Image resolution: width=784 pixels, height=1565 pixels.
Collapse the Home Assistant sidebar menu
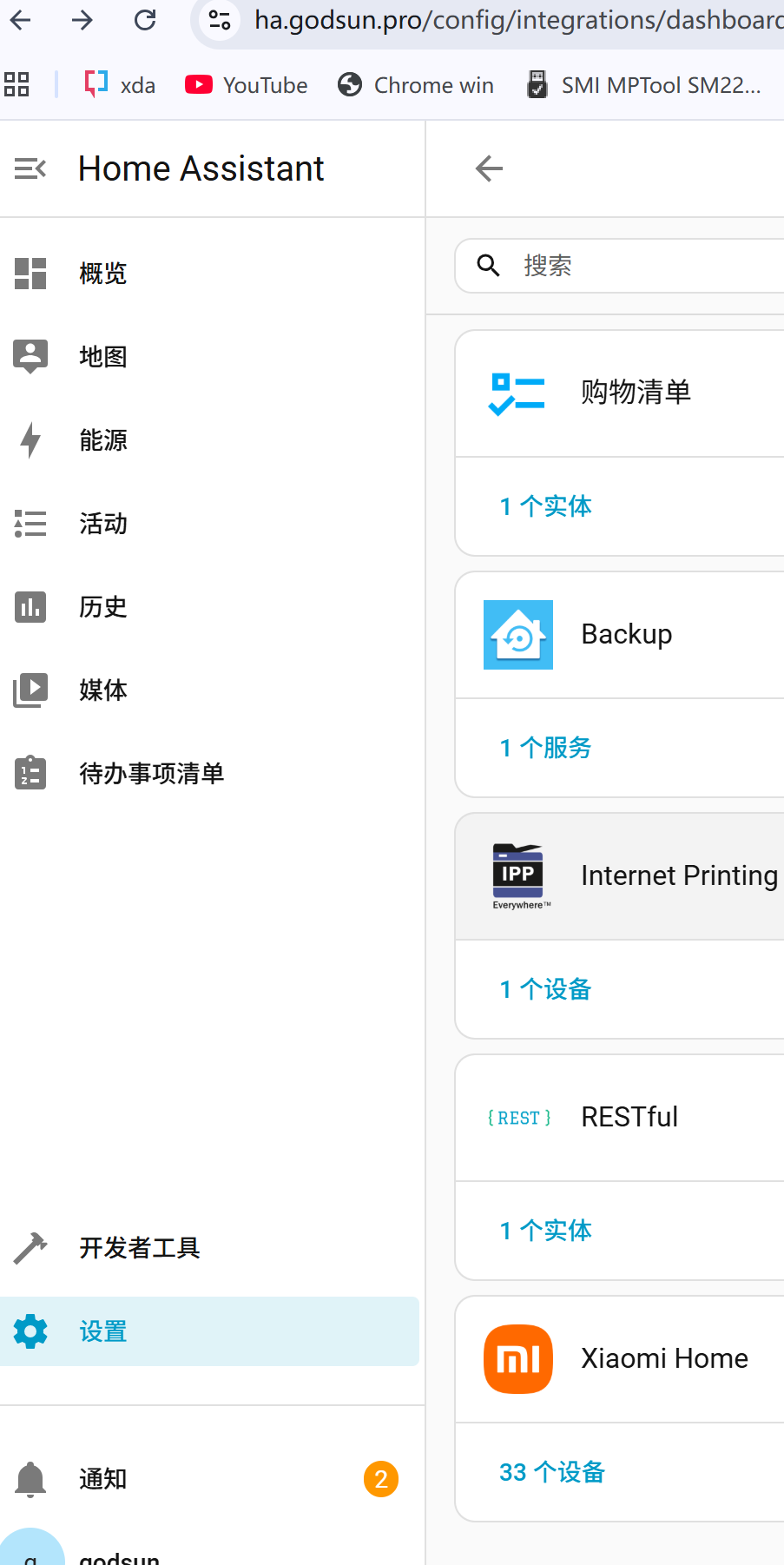(30, 168)
